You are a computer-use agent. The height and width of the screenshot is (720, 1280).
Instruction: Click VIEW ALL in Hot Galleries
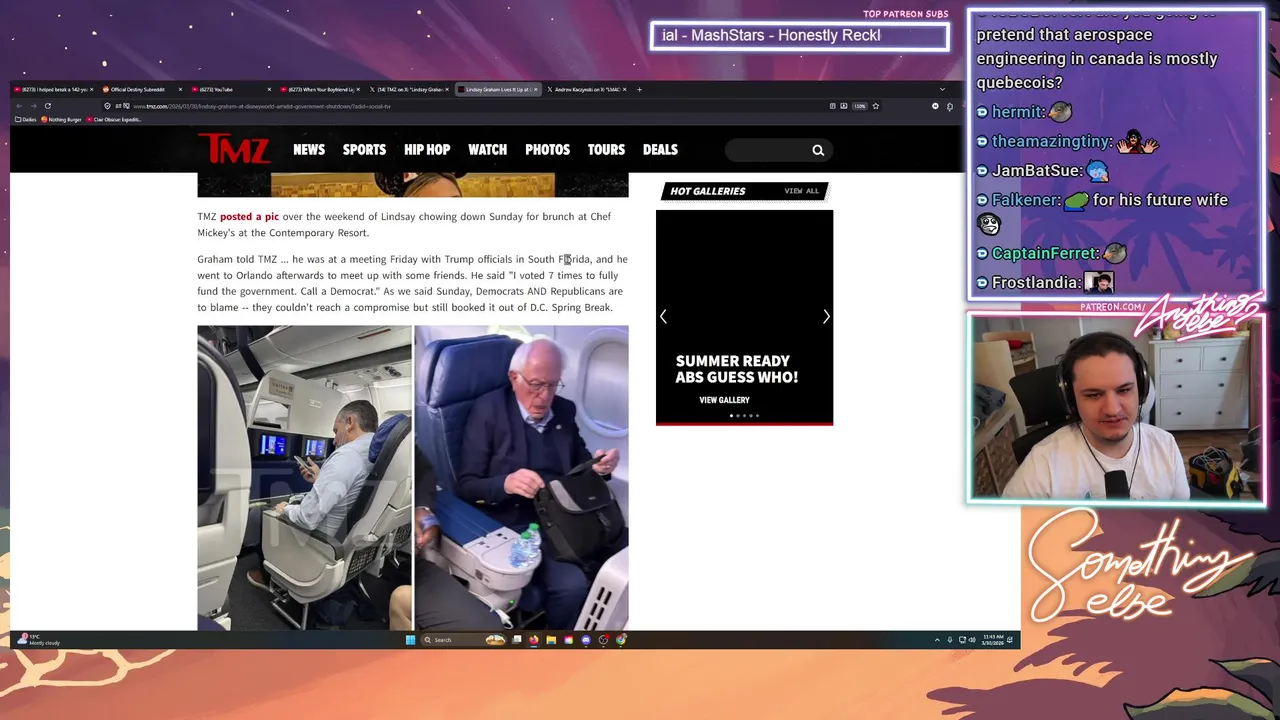[801, 191]
